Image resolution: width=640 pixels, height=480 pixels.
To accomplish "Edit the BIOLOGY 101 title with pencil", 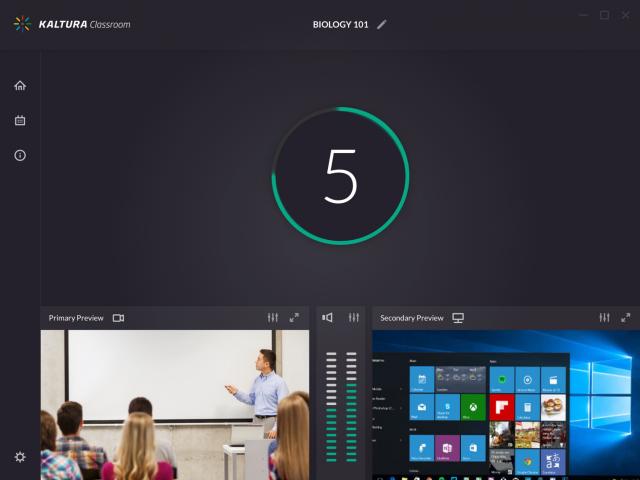I will 382,24.
